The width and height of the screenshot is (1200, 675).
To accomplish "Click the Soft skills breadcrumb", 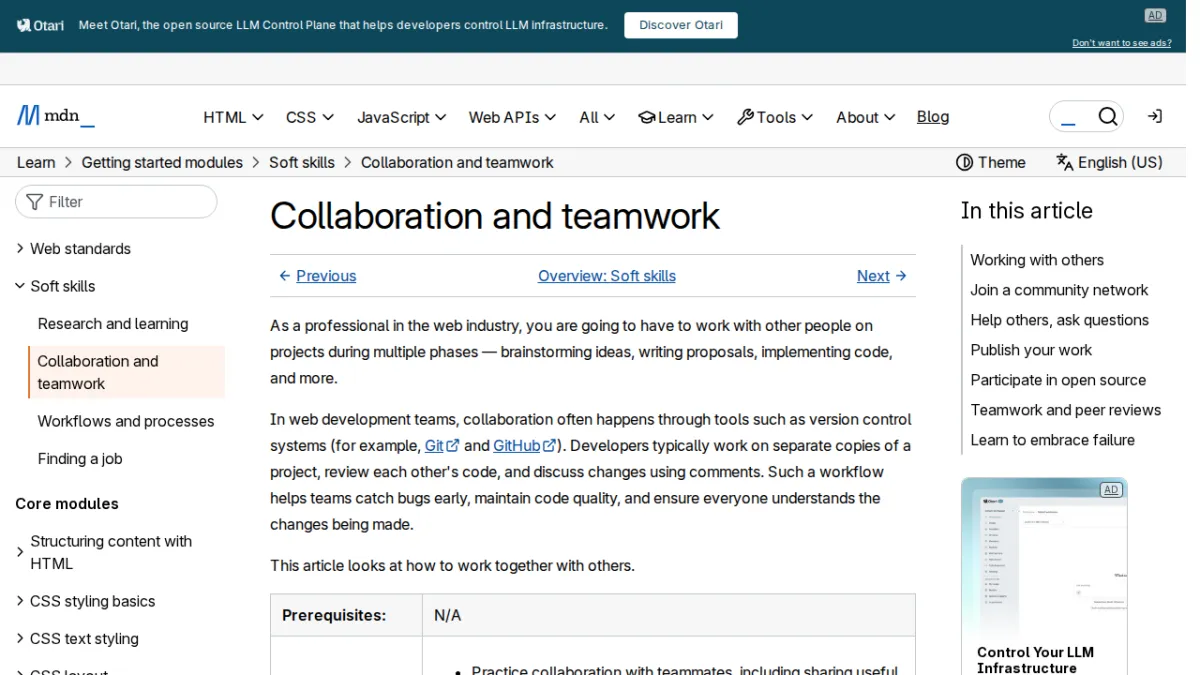I will (x=302, y=162).
